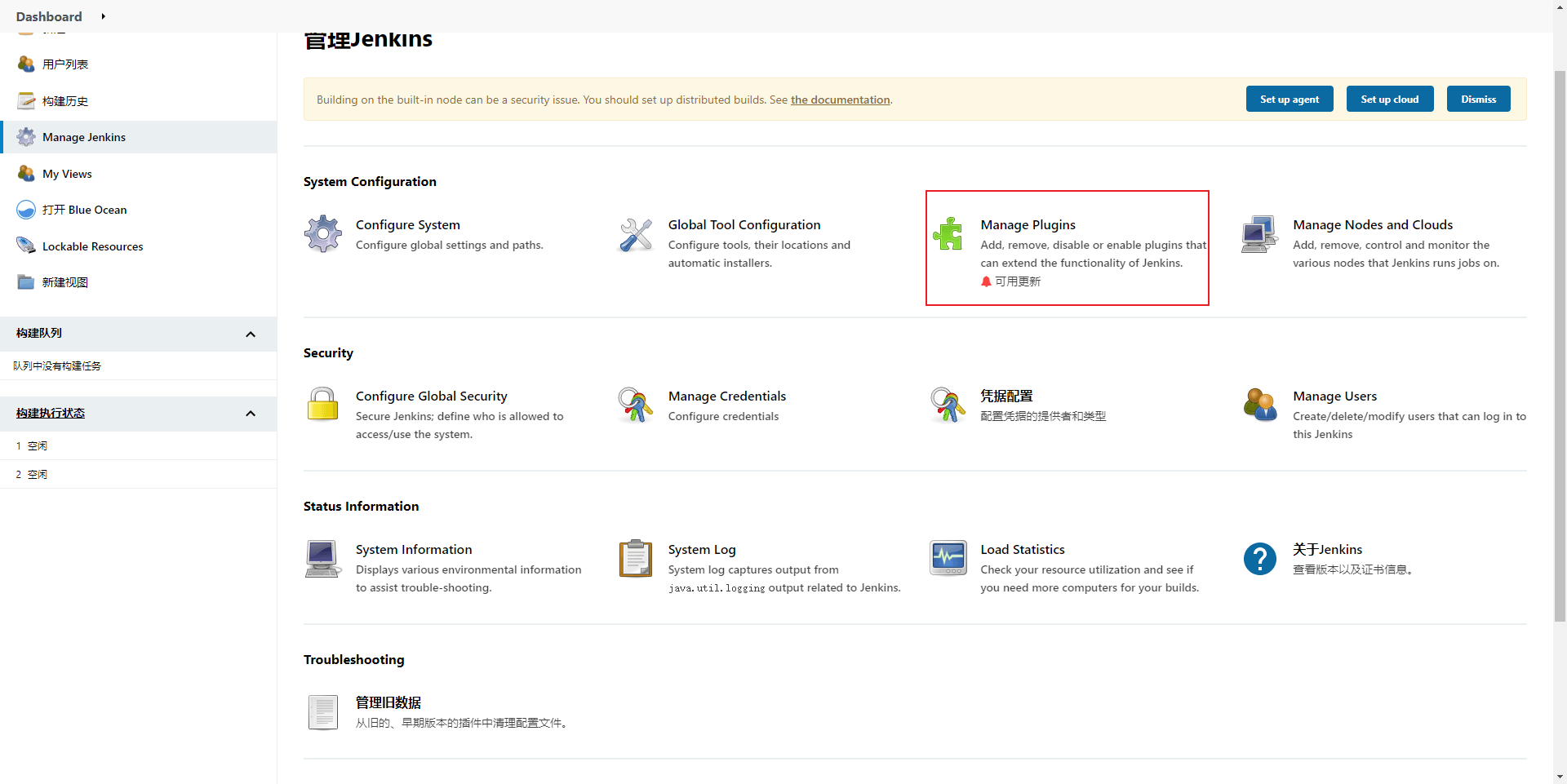This screenshot has height=784, width=1567.
Task: Collapse the 构建队列 panel
Action: 251,334
